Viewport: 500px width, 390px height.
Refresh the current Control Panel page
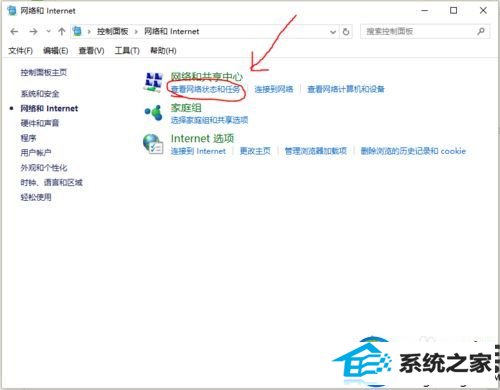(346, 32)
